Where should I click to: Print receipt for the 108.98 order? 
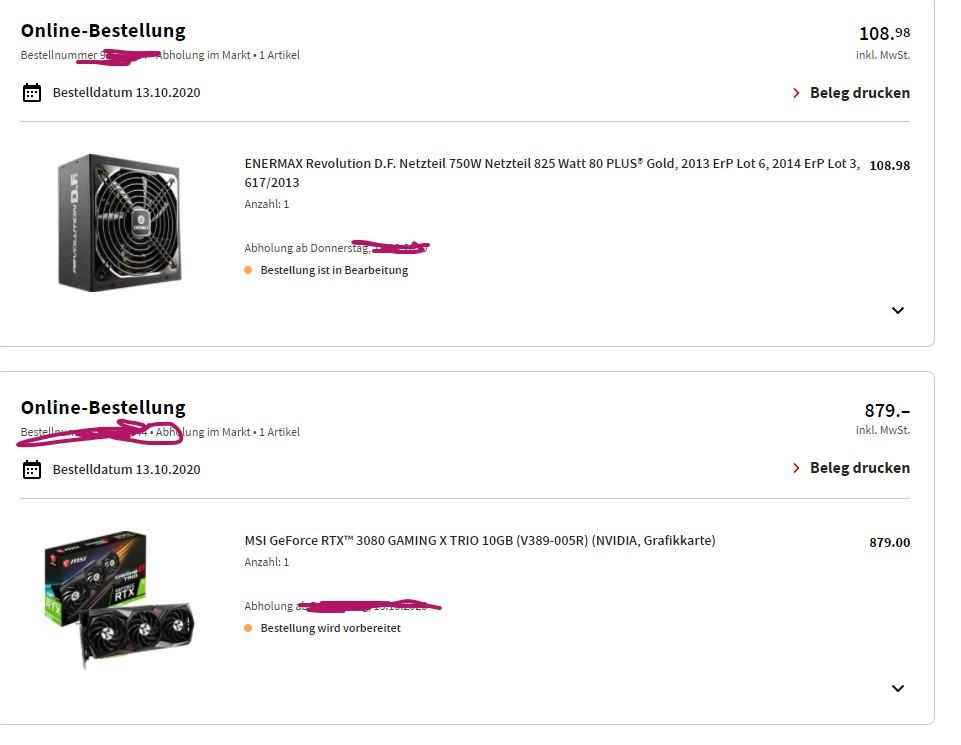point(859,93)
